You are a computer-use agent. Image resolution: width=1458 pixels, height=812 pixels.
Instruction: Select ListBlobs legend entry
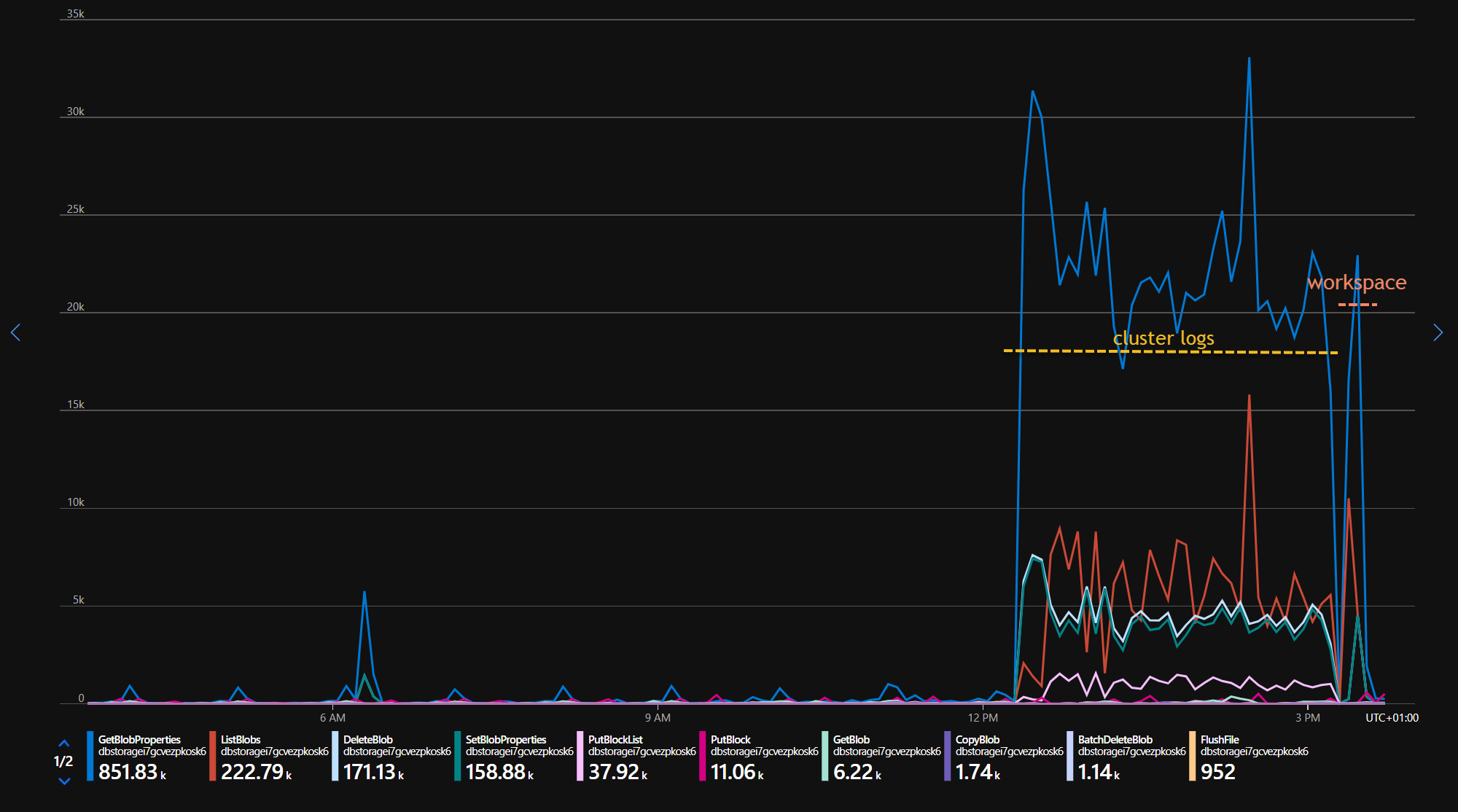point(269,756)
